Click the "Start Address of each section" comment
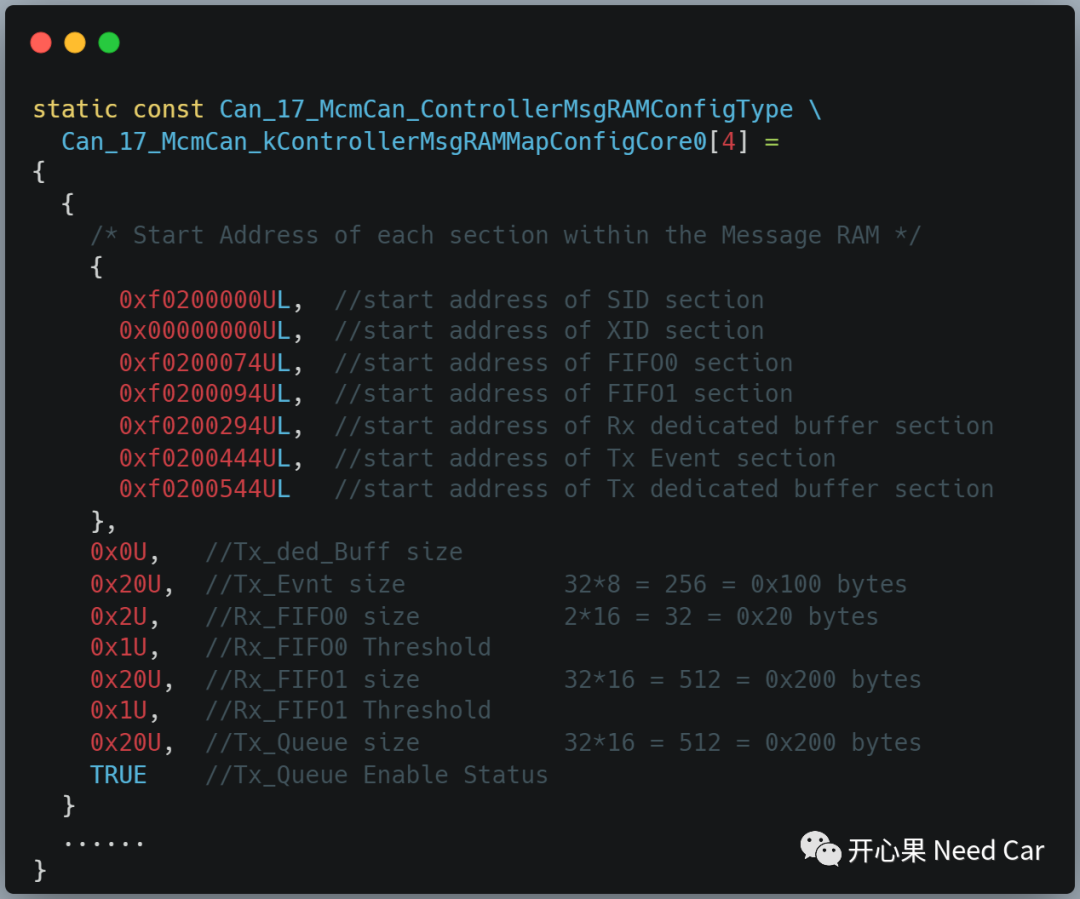 tap(505, 236)
